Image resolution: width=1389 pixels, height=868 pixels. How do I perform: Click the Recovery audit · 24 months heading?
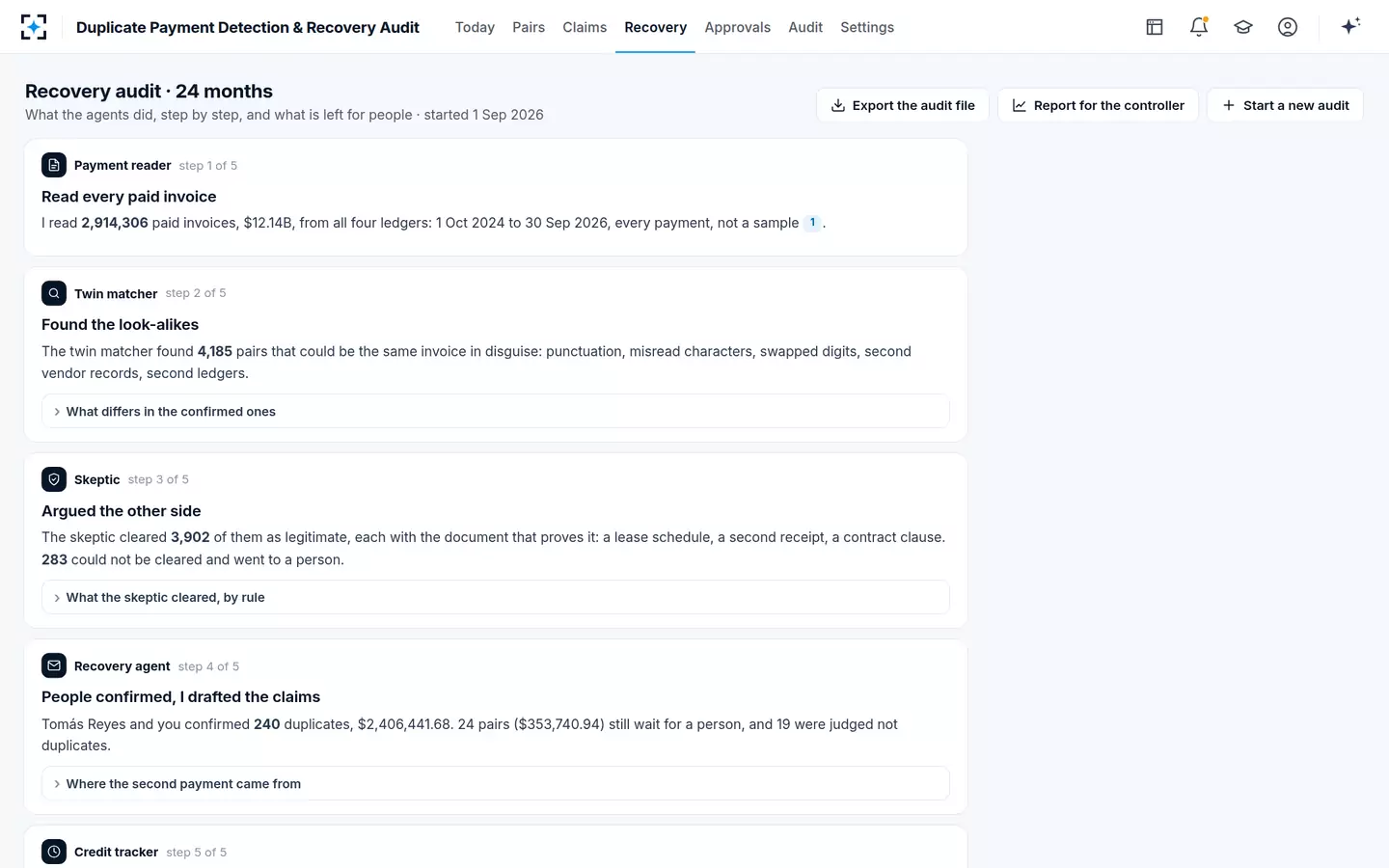(149, 91)
